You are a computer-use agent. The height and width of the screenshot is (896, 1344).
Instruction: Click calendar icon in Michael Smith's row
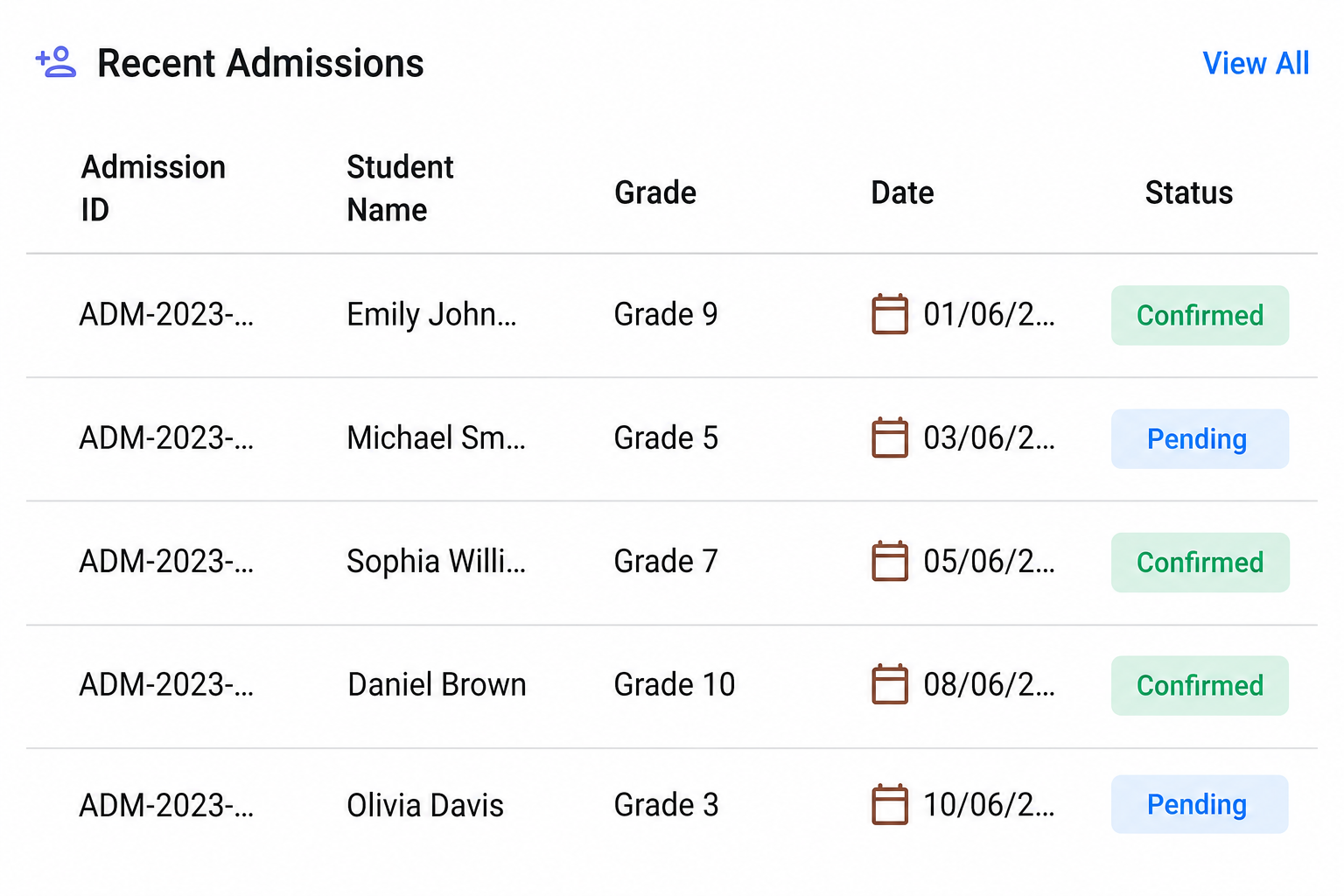[890, 437]
